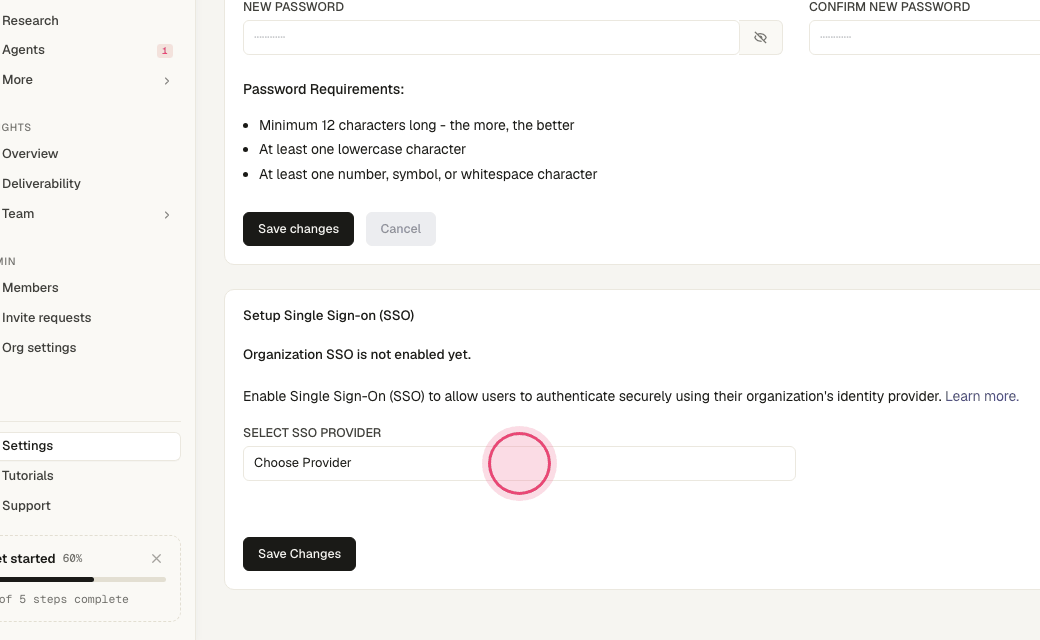Open the Members admin page
This screenshot has width=1040, height=640.
(30, 288)
